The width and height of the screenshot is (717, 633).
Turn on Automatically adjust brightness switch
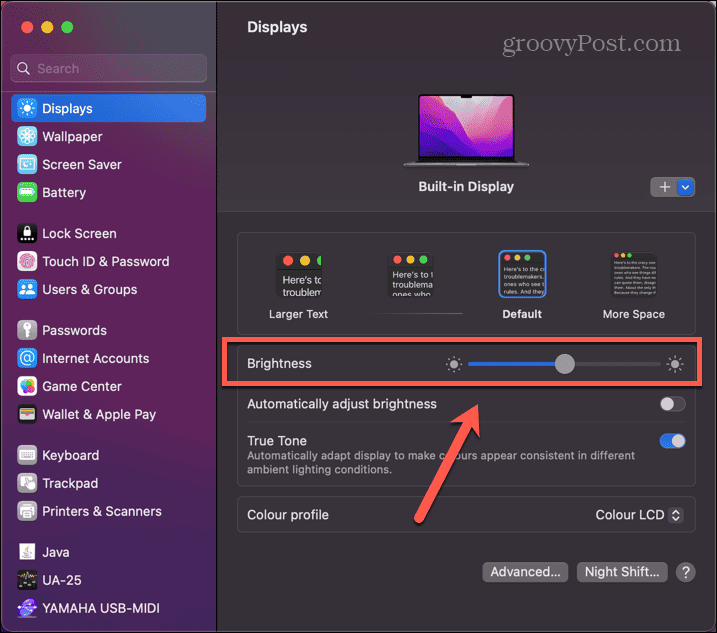coord(672,404)
